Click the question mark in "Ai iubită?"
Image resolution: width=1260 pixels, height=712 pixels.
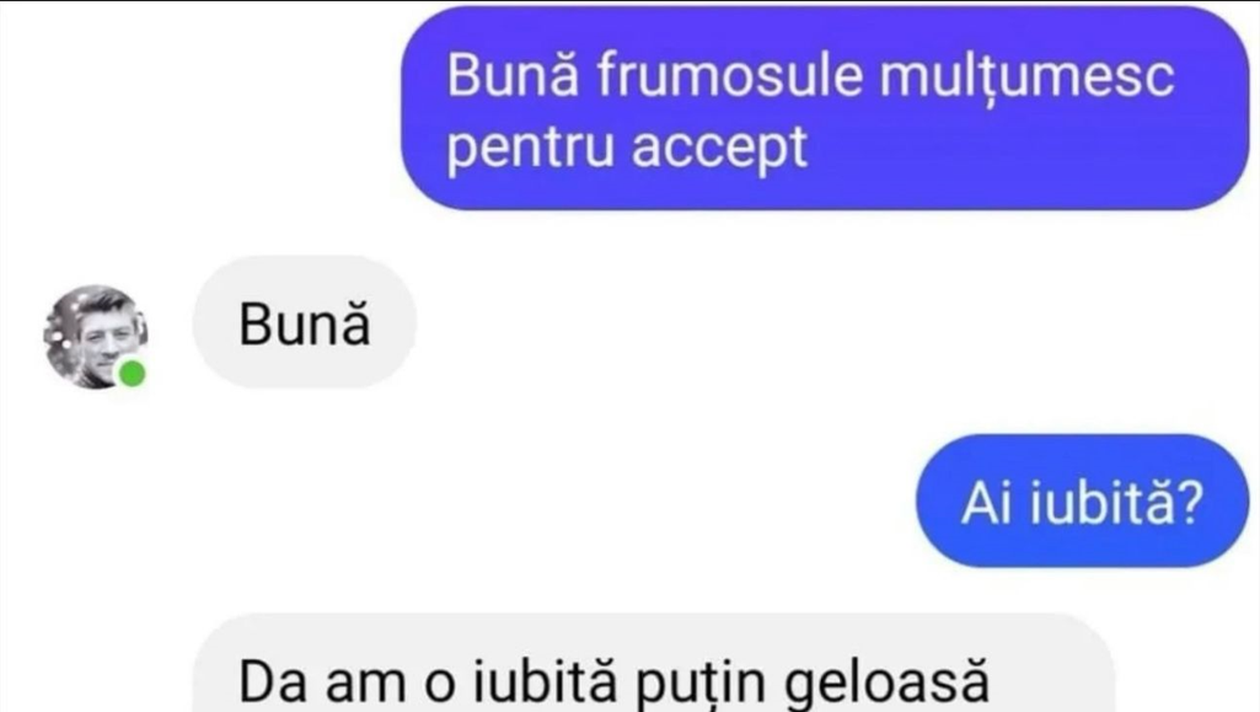(x=1188, y=504)
